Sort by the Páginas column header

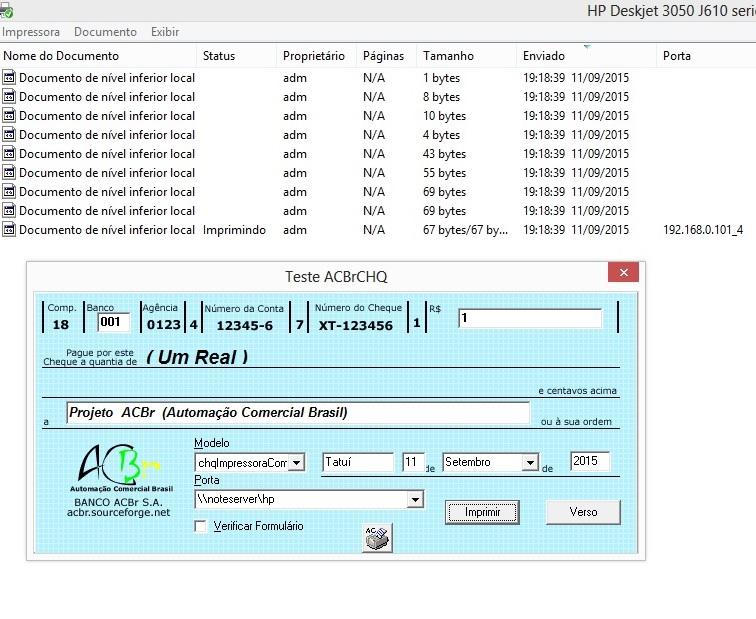coord(387,56)
